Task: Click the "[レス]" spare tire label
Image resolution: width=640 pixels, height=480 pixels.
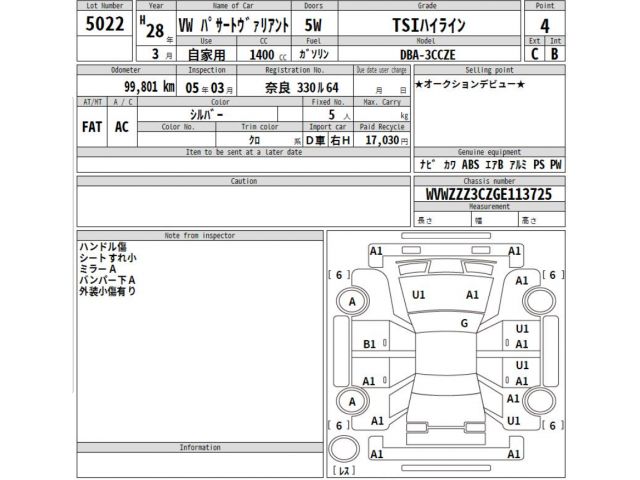Action: click(x=344, y=471)
